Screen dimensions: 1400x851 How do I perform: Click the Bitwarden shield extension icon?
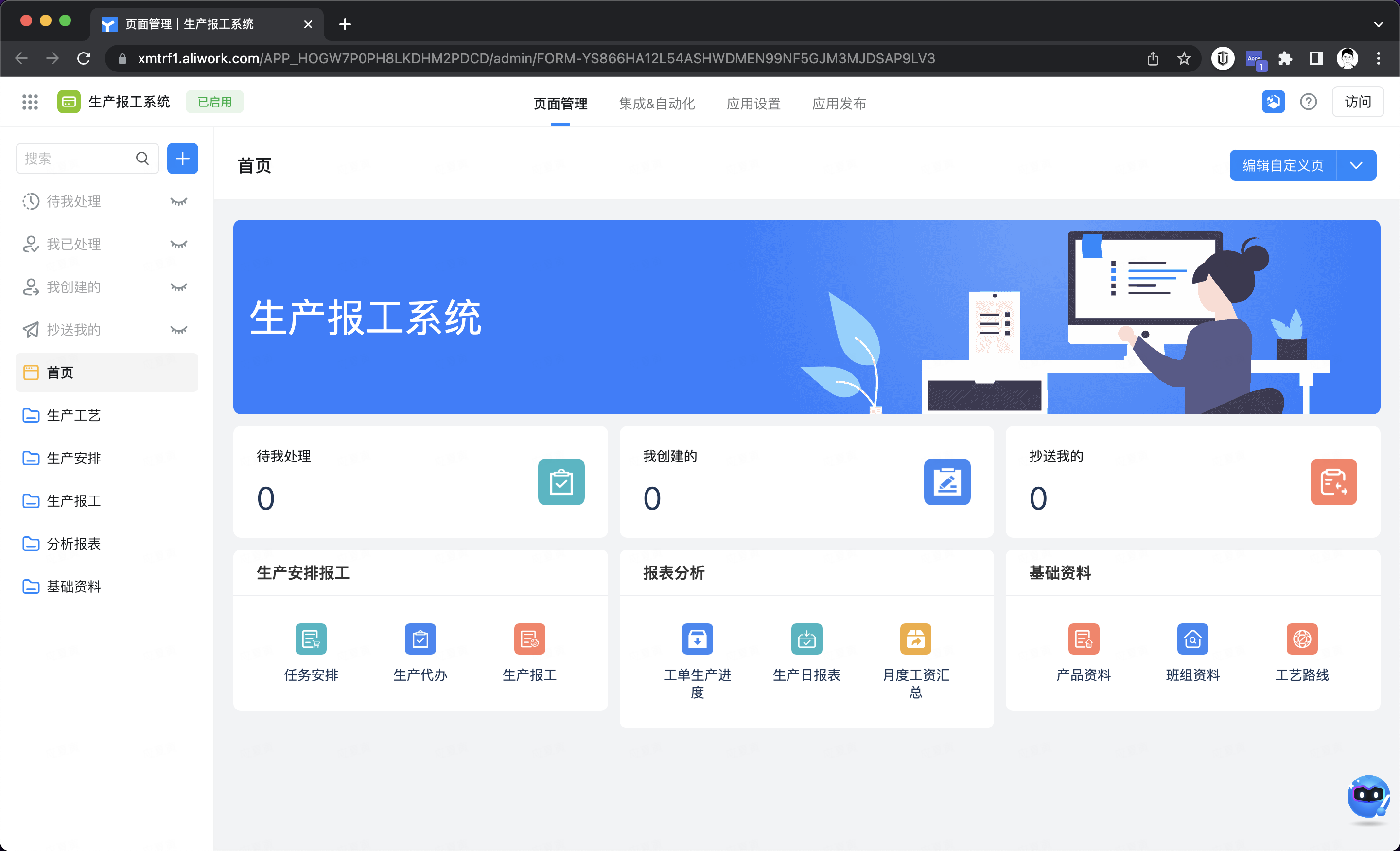click(1223, 58)
